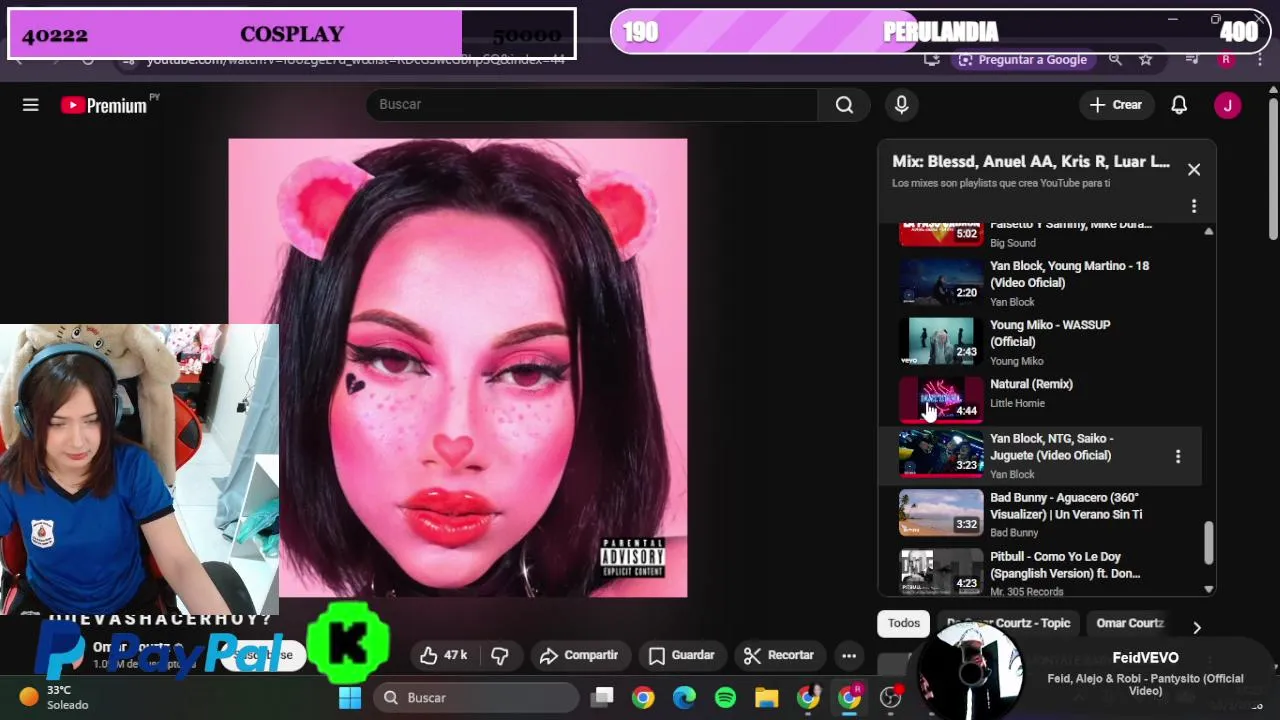The image size is (1280, 720).
Task: Open more video actions ellipsis button
Action: pos(849,655)
